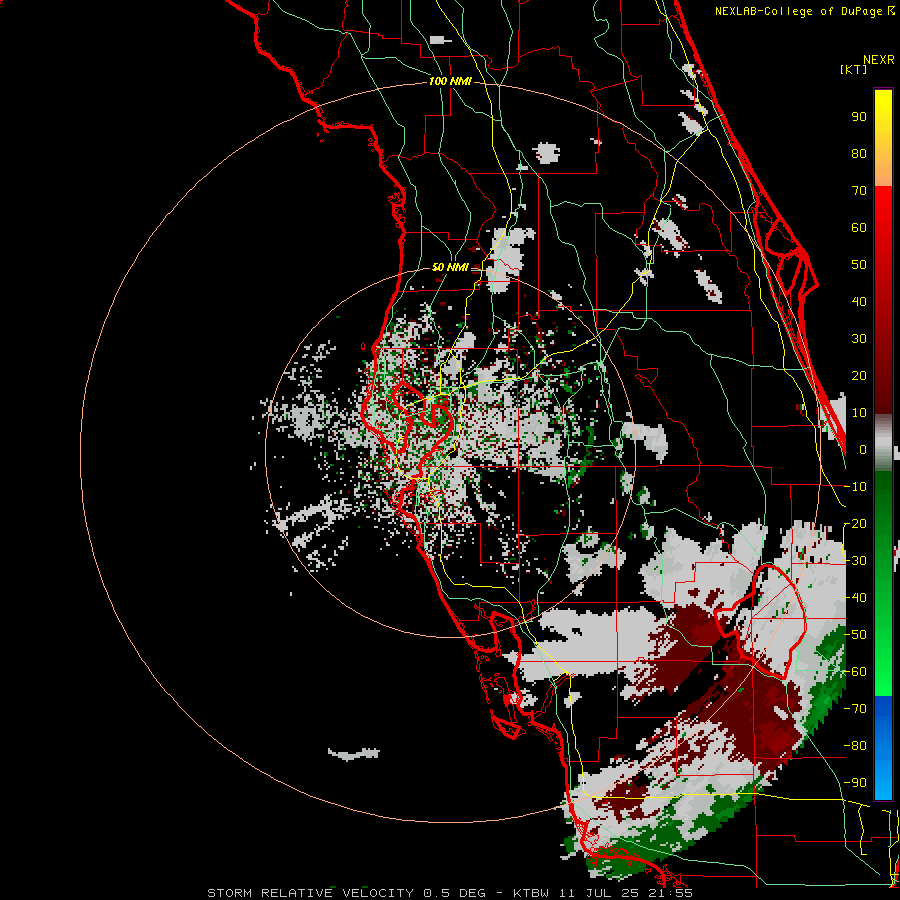Screen dimensions: 900x900
Task: Click the positive 70 knot scale label
Action: click(x=859, y=191)
